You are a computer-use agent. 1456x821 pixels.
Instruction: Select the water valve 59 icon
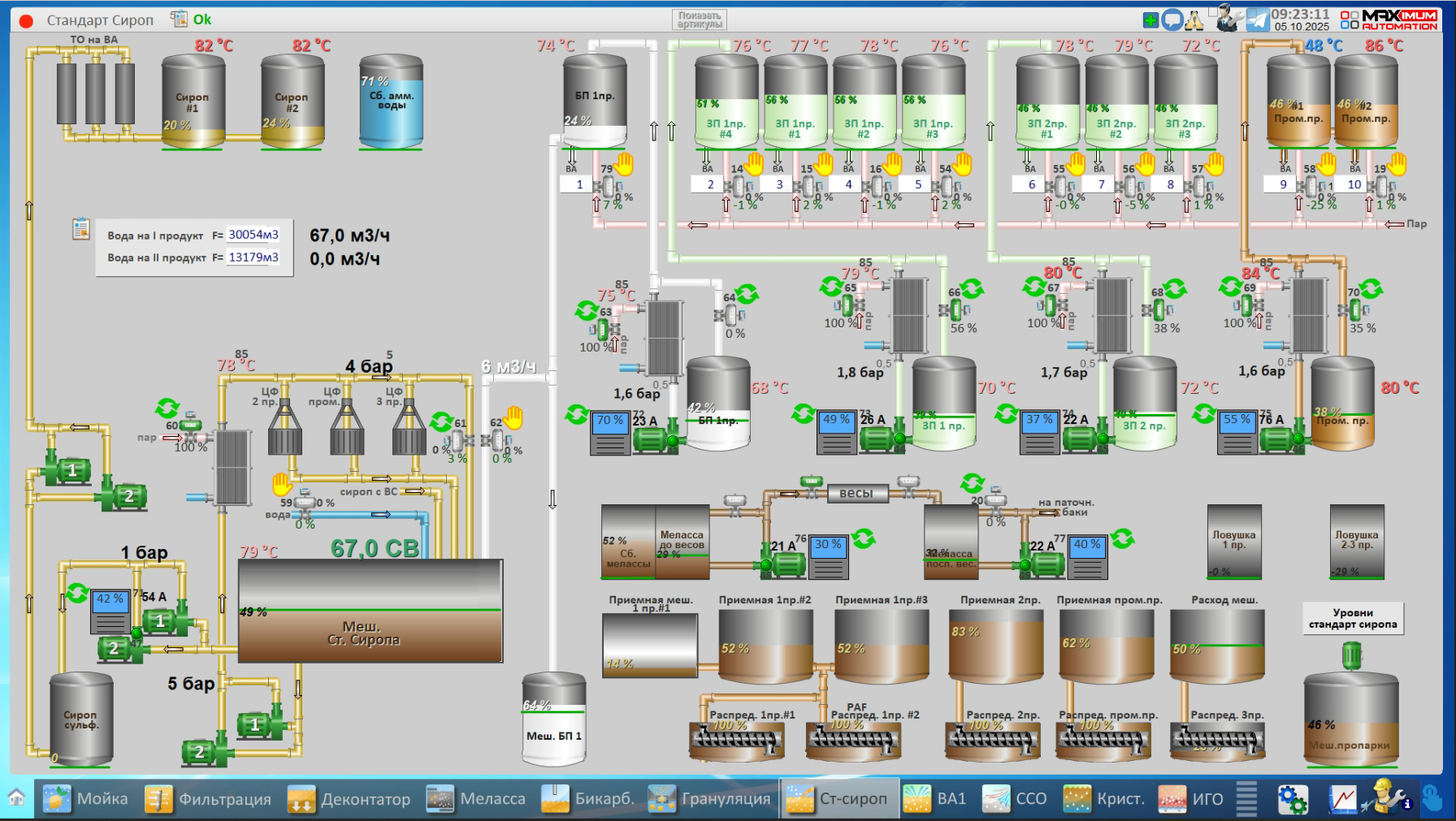[x=305, y=503]
